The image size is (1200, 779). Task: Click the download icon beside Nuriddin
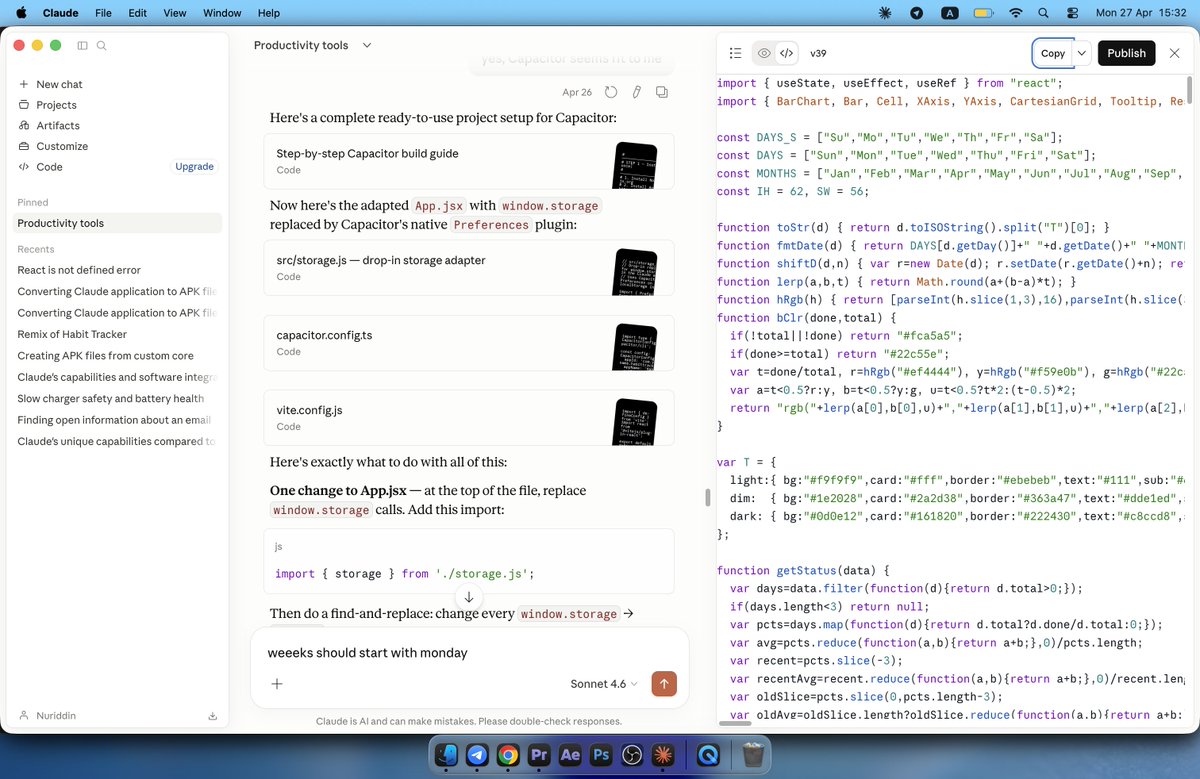[x=212, y=716]
